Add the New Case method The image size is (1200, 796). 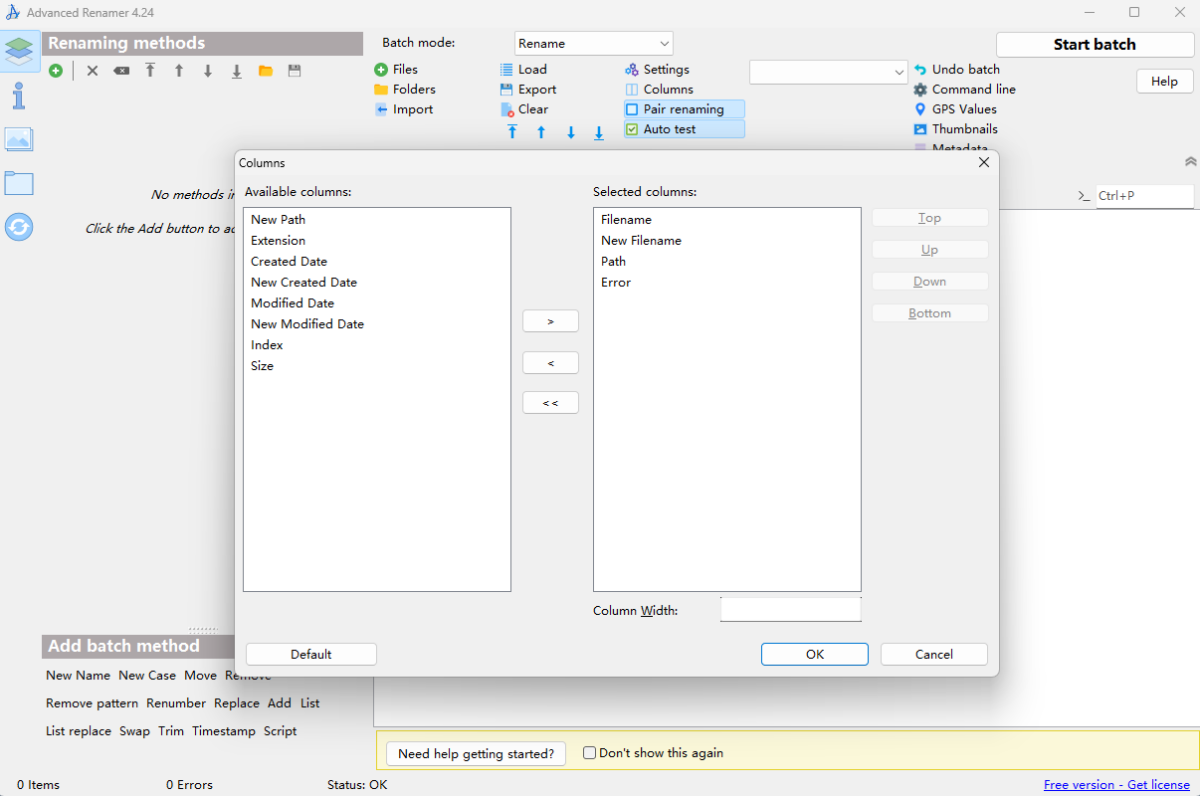click(x=147, y=675)
